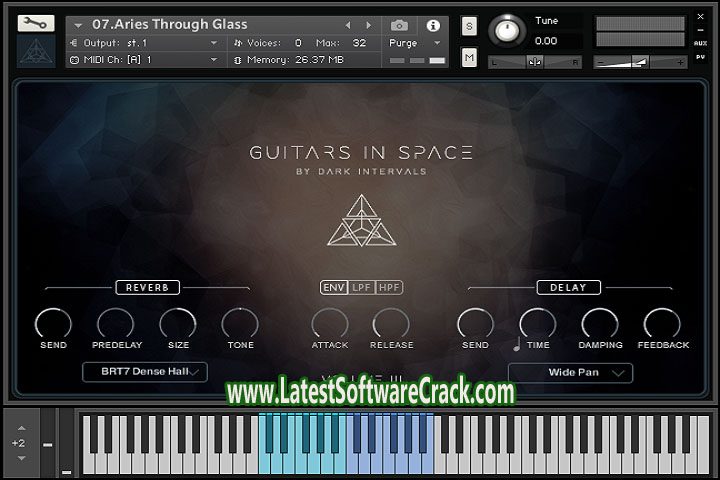Click the pitch bend wheel strip
The height and width of the screenshot is (480, 720).
click(48, 443)
